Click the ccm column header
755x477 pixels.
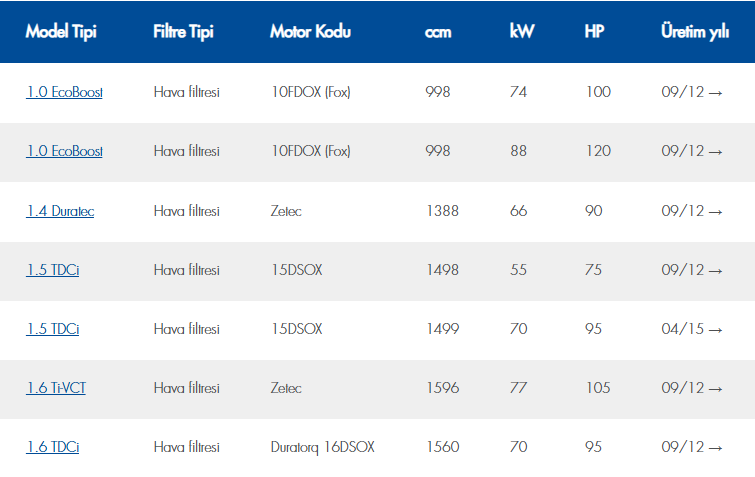[437, 32]
